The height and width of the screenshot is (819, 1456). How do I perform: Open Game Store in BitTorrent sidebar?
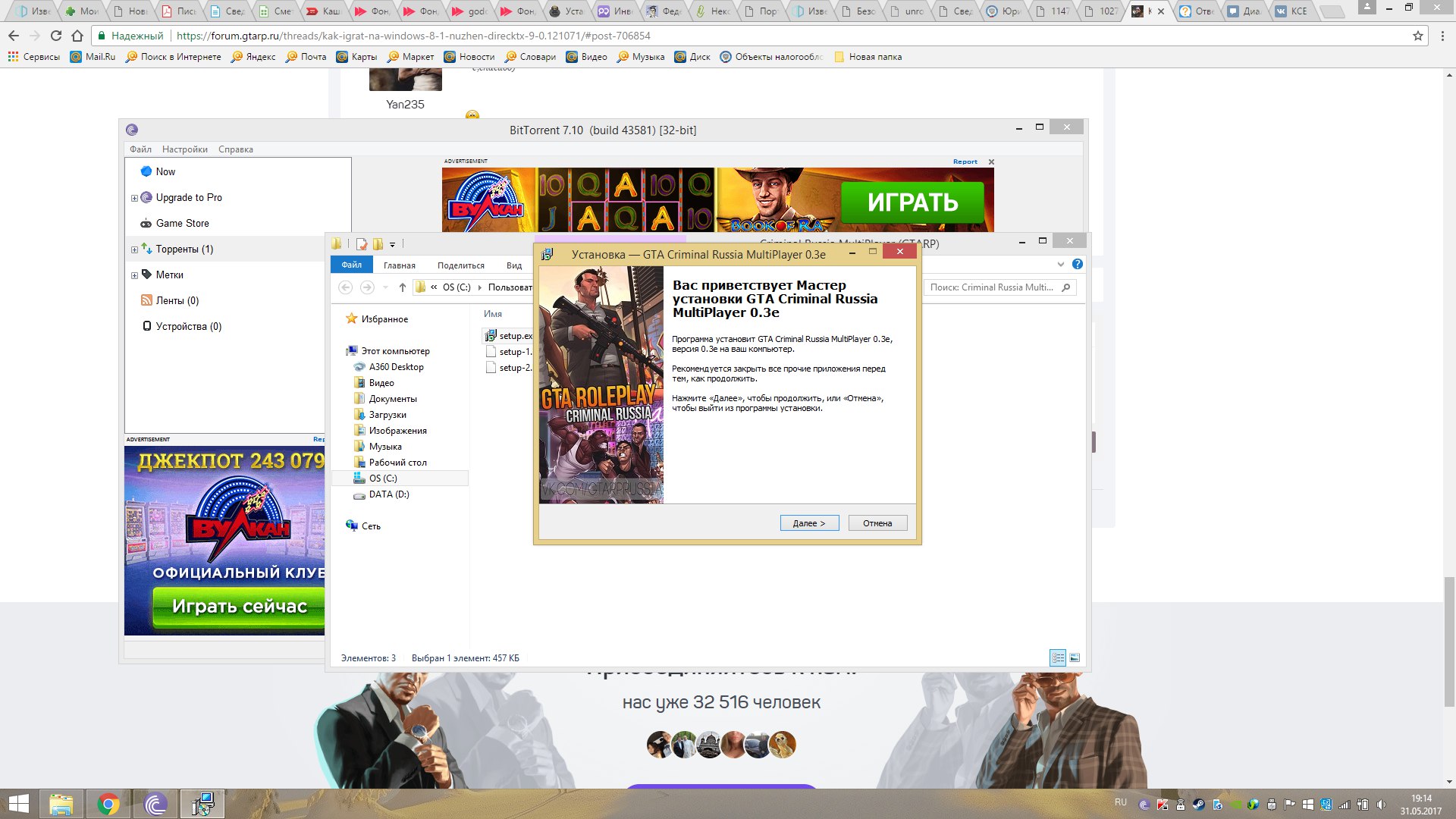point(182,223)
